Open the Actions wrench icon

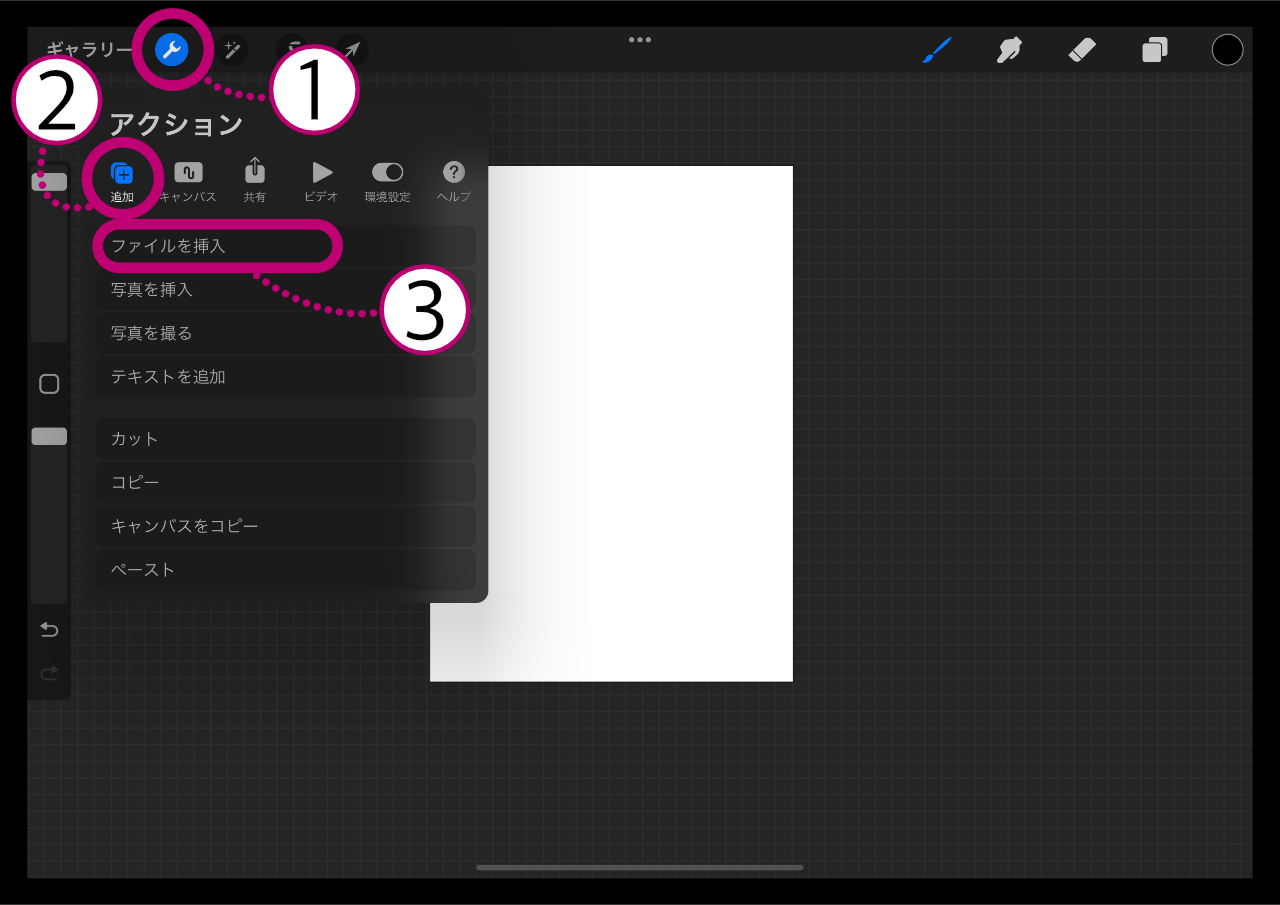click(x=172, y=50)
